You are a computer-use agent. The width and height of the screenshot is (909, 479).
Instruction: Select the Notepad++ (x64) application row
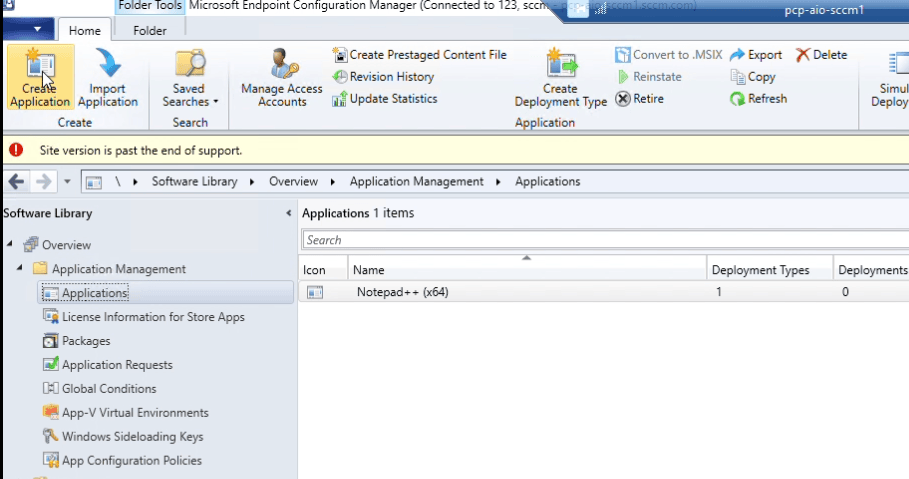(x=604, y=292)
